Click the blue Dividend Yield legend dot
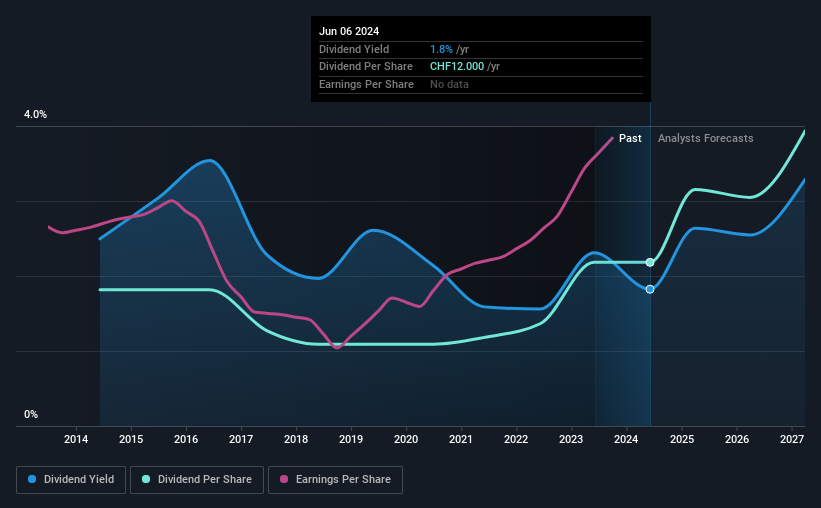The width and height of the screenshot is (821, 508). (32, 479)
